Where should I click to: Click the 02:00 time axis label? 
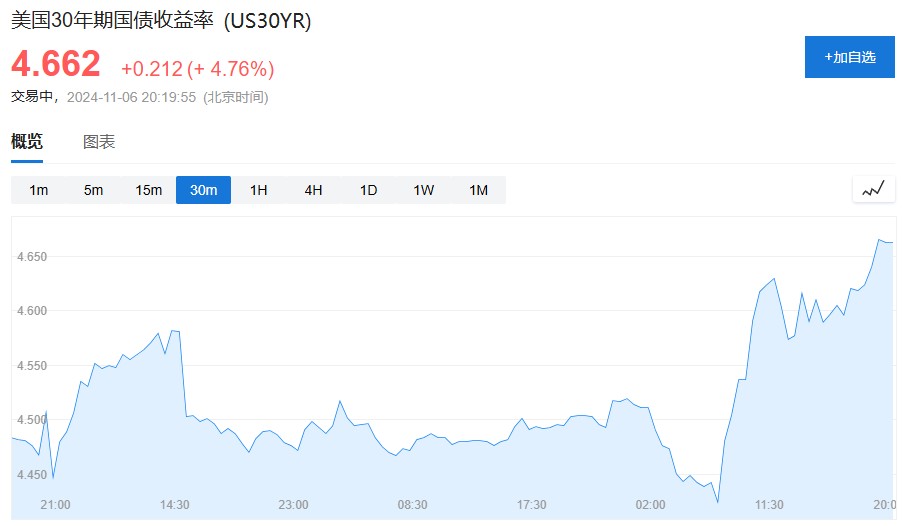pos(650,505)
